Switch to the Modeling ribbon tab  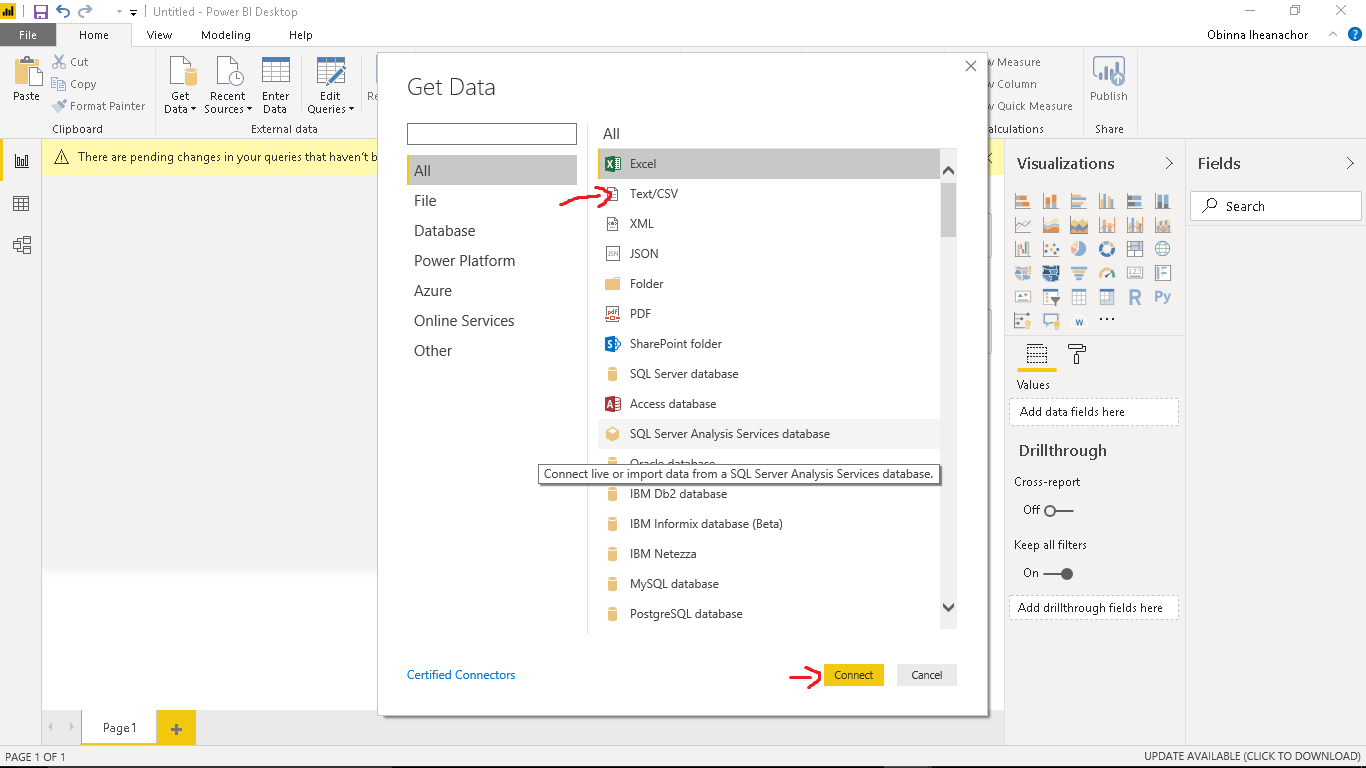coord(226,35)
